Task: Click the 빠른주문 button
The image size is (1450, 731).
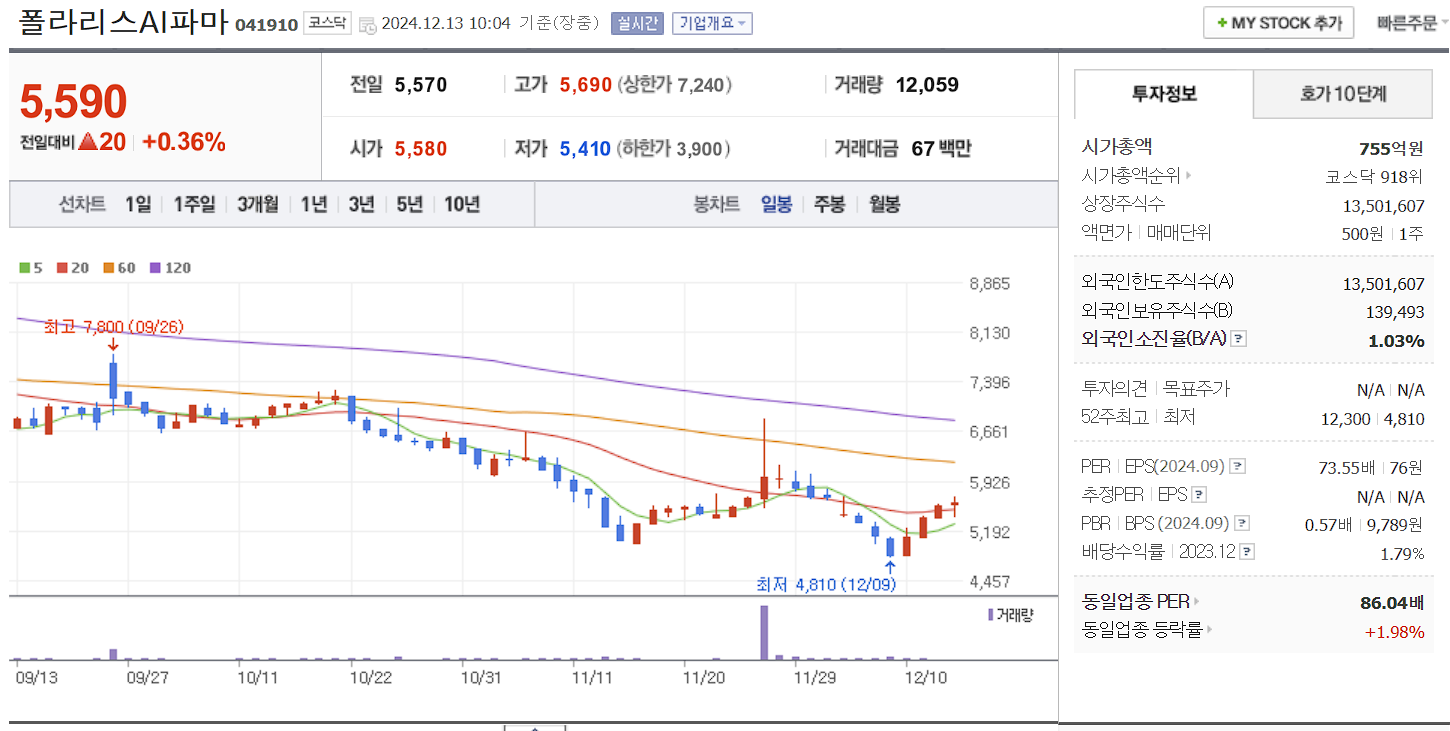Action: tap(1408, 22)
